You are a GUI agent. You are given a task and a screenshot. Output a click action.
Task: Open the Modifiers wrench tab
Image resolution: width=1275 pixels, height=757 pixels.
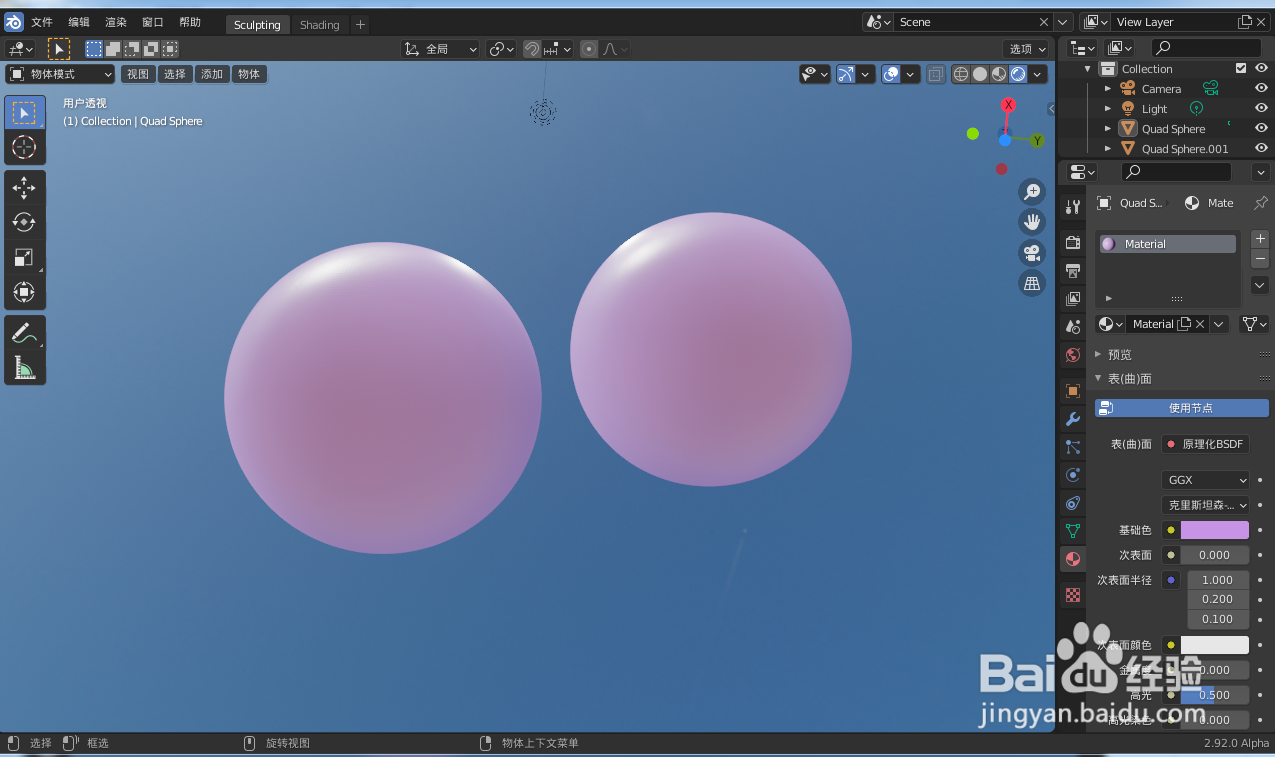click(1073, 419)
